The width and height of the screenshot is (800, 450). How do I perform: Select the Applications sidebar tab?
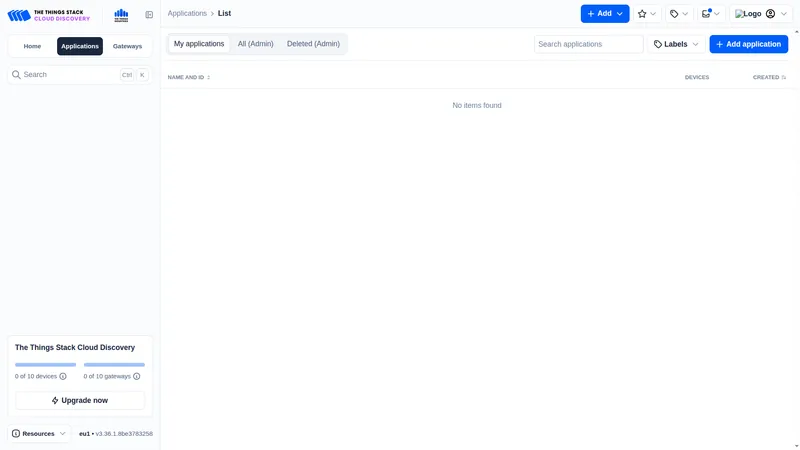click(x=80, y=46)
